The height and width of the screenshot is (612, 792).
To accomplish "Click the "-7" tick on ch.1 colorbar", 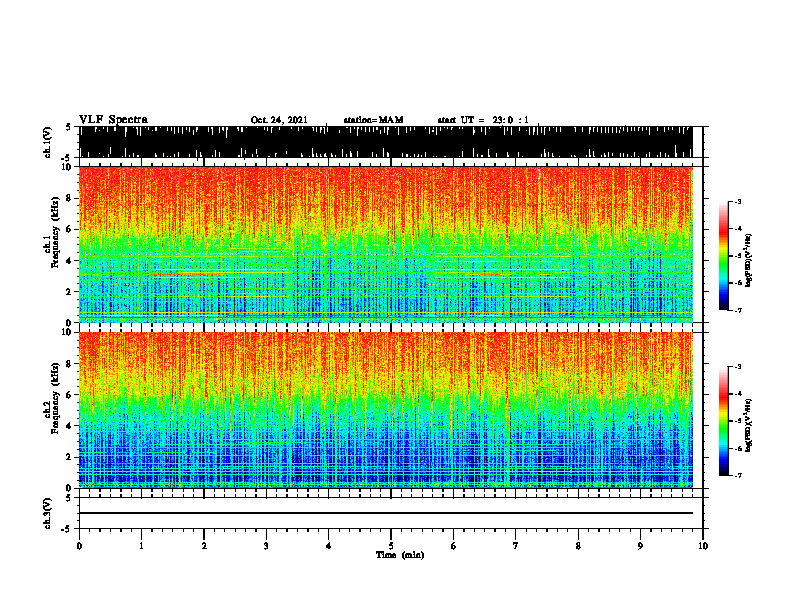I will [x=738, y=310].
